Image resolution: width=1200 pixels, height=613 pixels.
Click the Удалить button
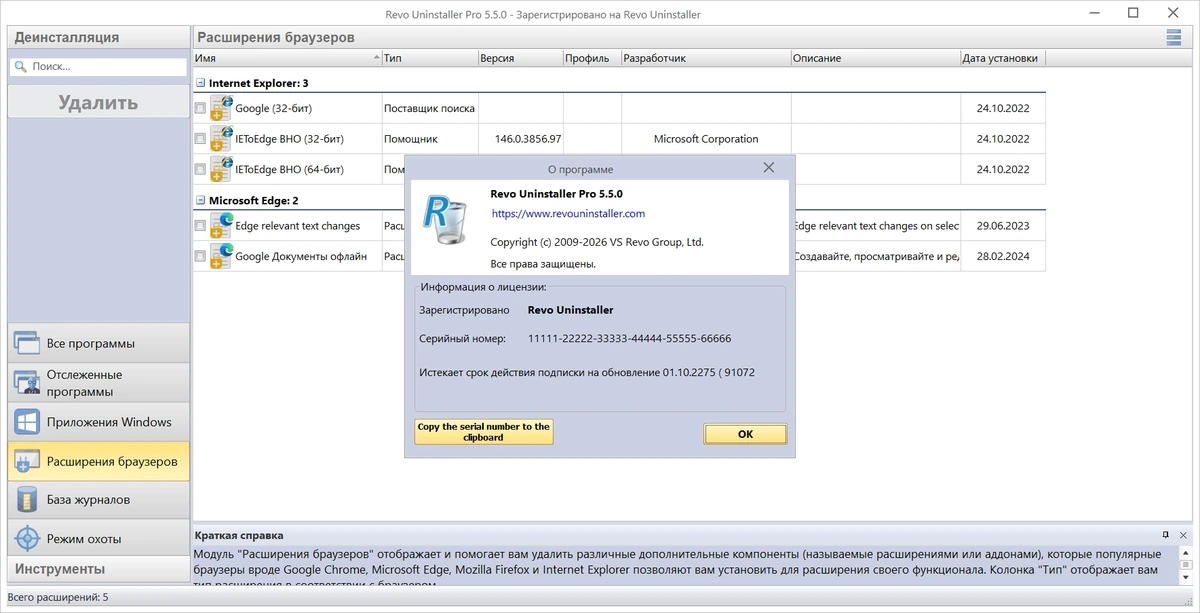click(98, 102)
